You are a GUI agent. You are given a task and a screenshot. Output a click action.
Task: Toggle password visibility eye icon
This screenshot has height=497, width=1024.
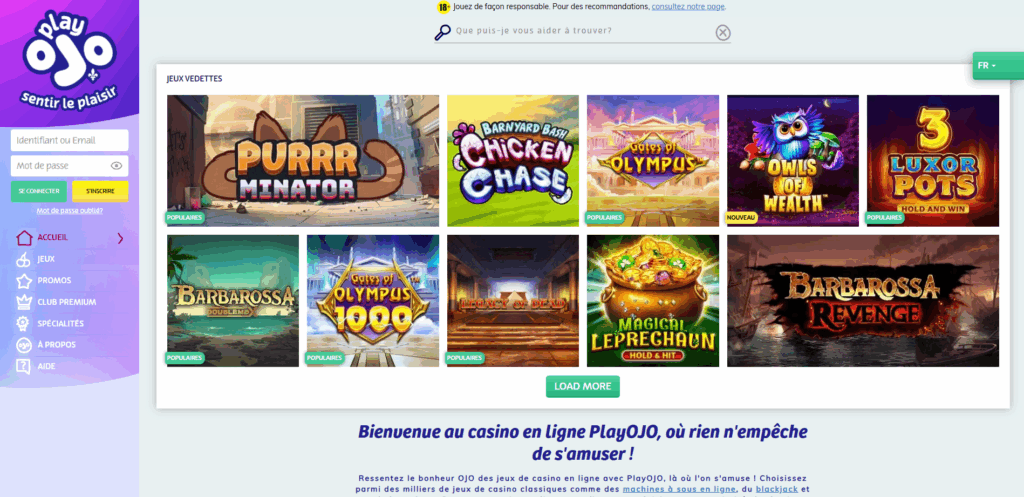(x=116, y=166)
